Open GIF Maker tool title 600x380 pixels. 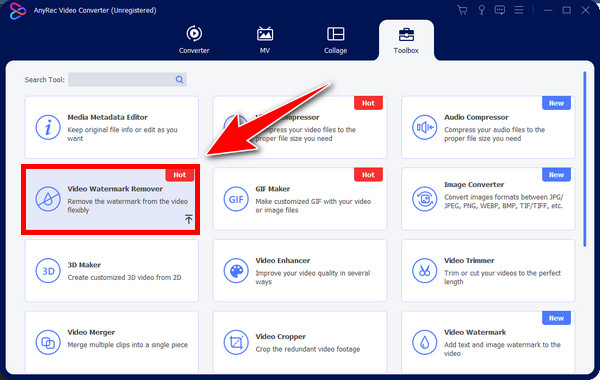272,189
